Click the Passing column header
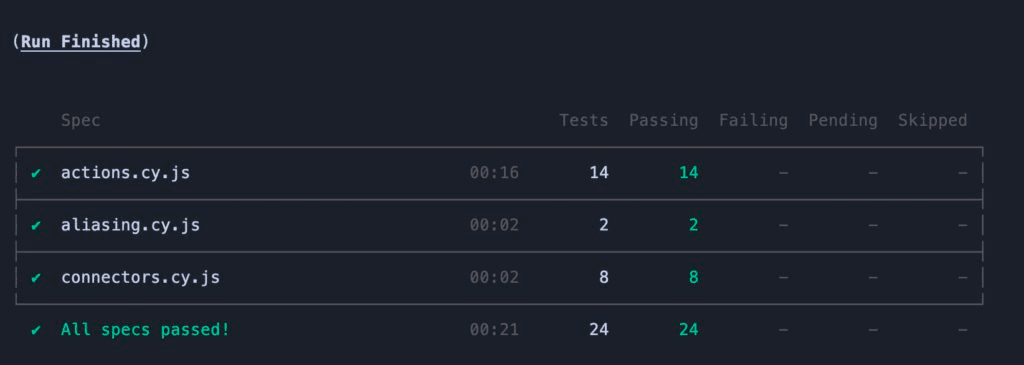Image resolution: width=1024 pixels, height=365 pixels. tap(664, 121)
